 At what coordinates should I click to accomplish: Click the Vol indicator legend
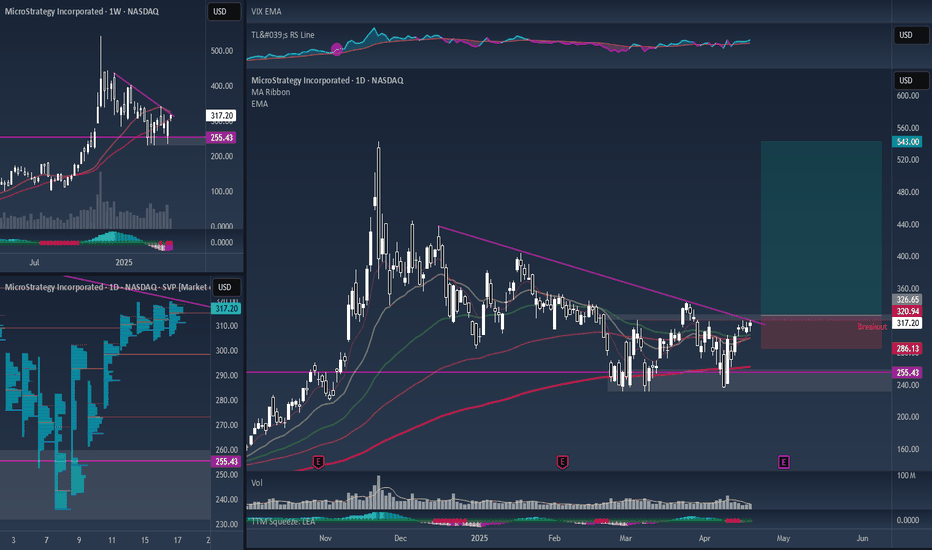pos(257,483)
